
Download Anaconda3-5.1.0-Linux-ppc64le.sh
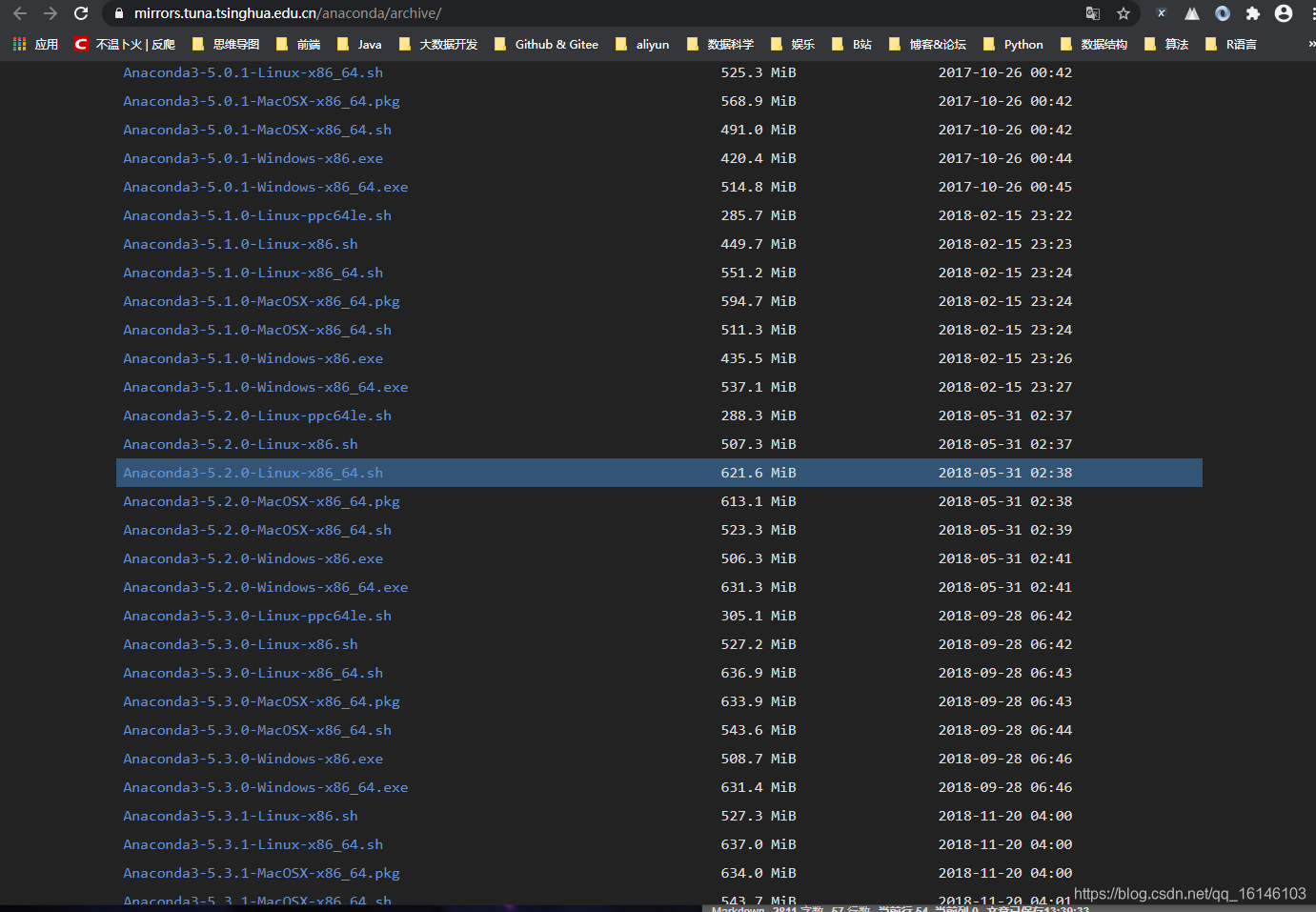[257, 215]
